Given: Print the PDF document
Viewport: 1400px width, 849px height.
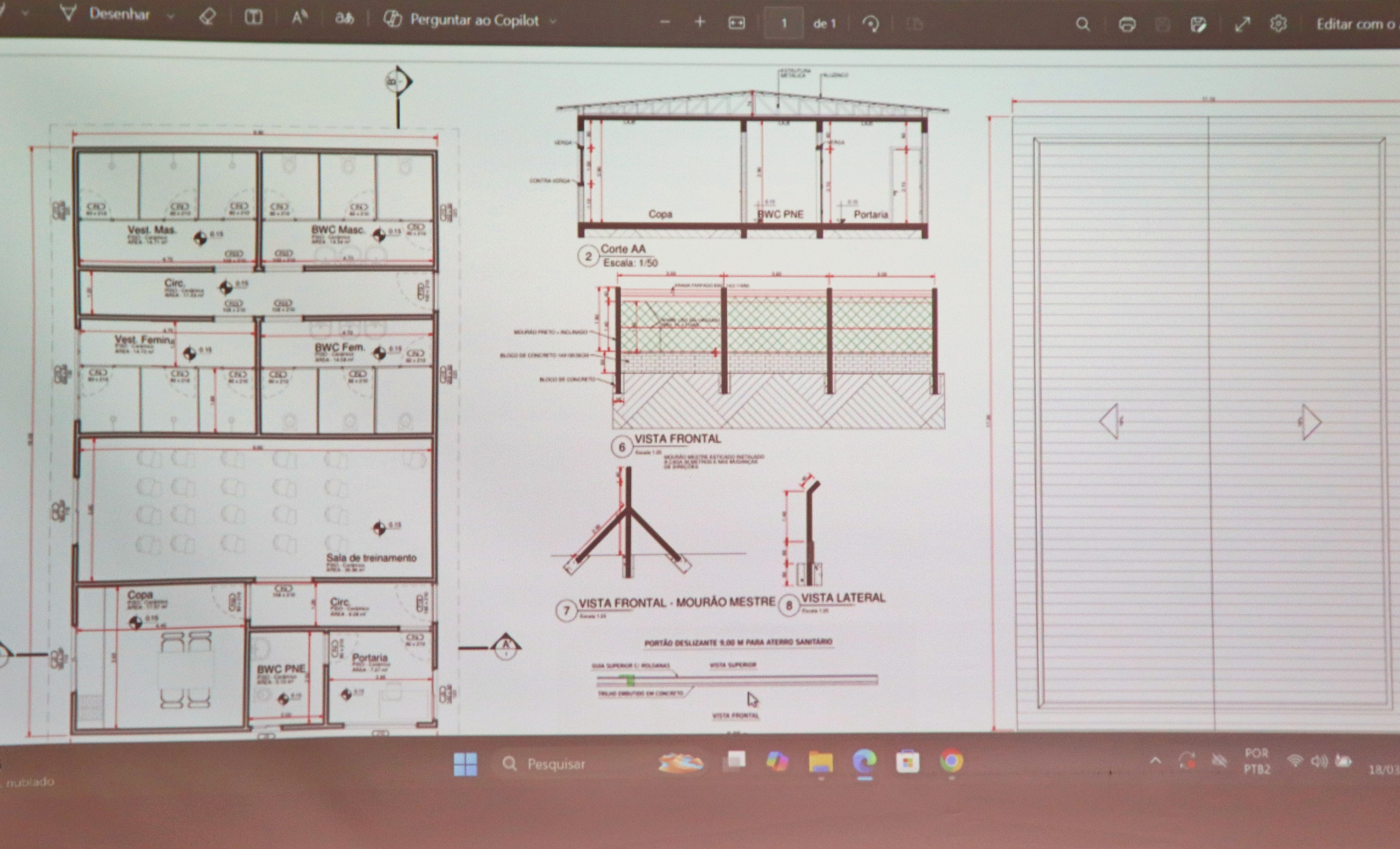Looking at the screenshot, I should coord(1127,25).
